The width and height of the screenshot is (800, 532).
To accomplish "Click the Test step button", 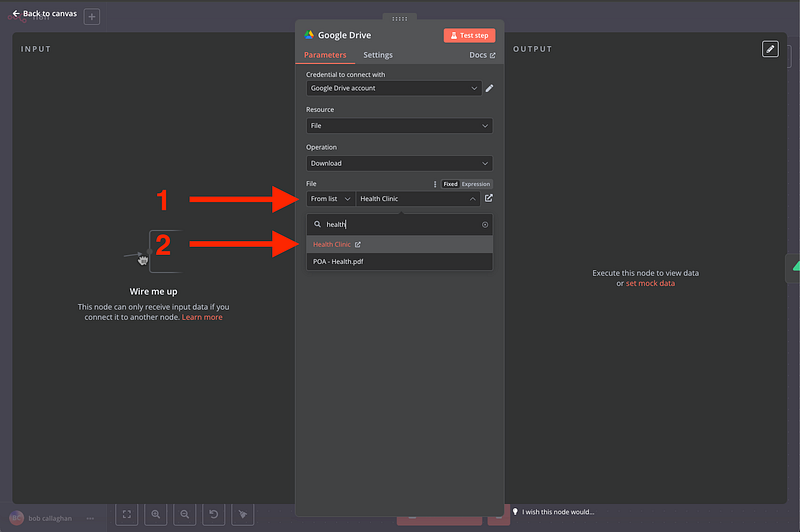I will [x=469, y=35].
